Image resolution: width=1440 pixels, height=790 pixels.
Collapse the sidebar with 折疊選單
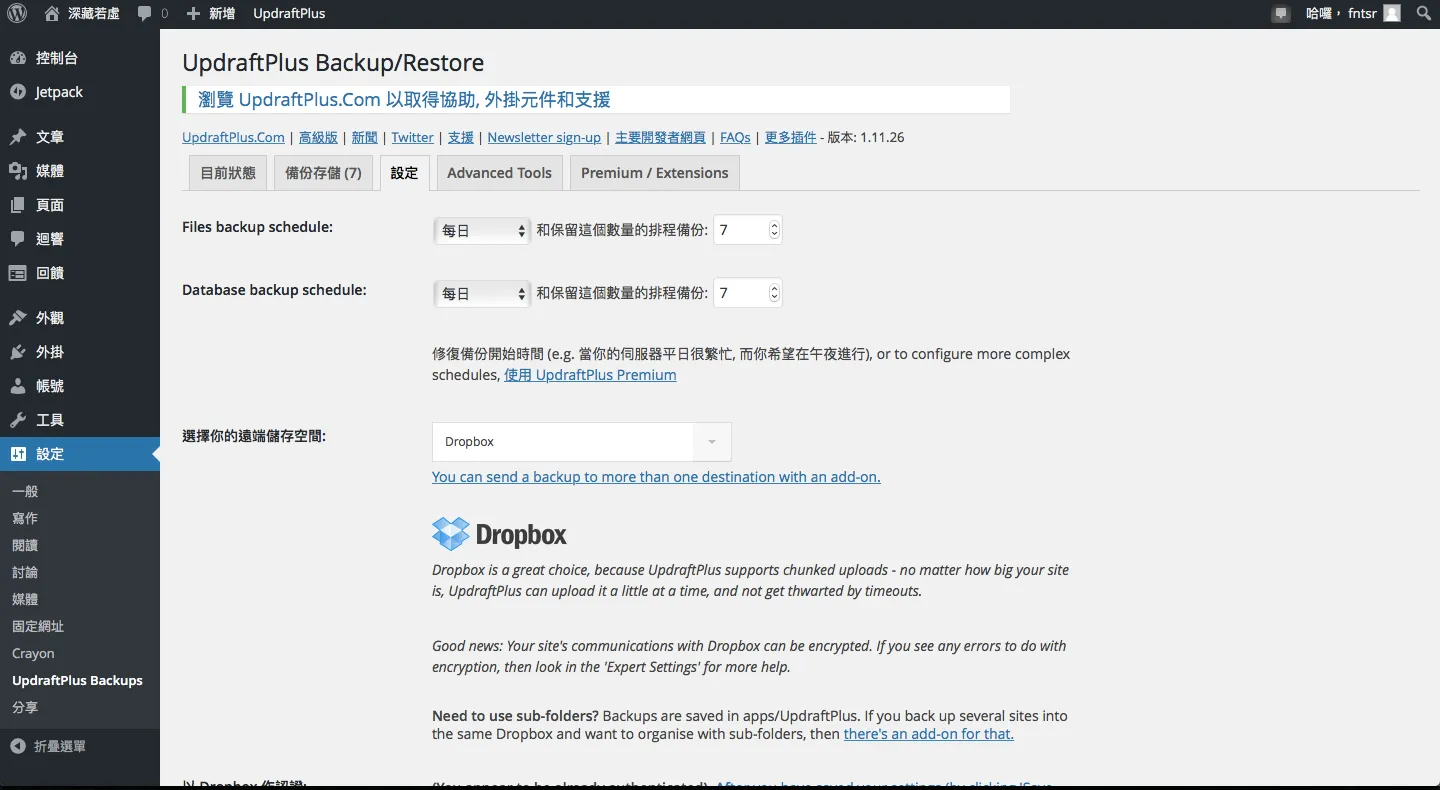(x=59, y=746)
